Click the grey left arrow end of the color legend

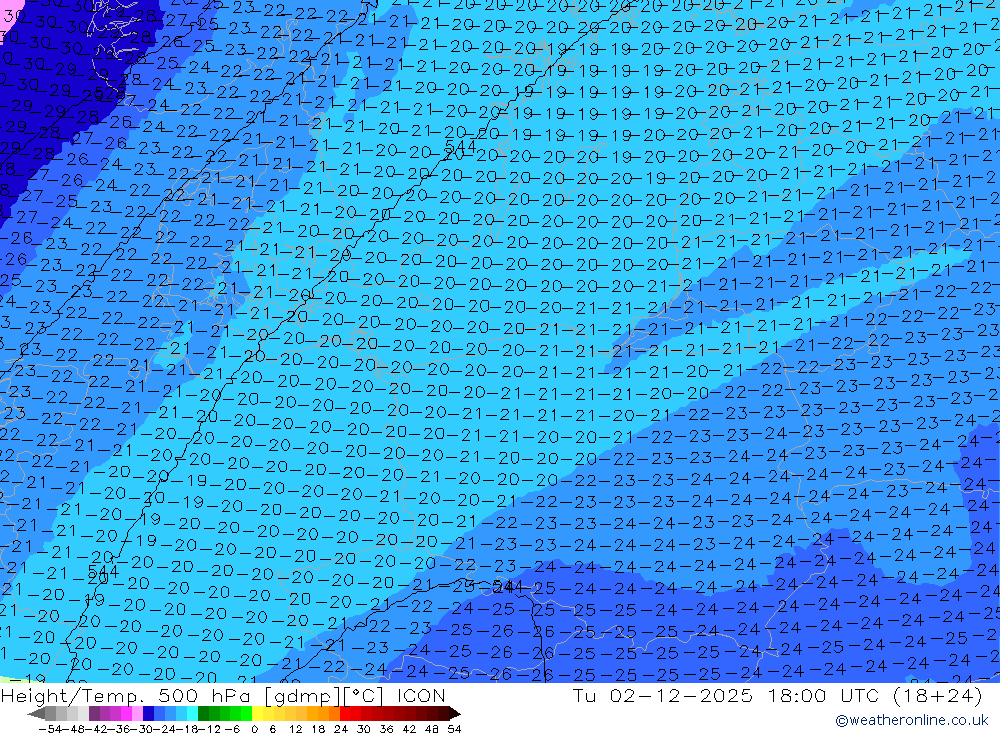coord(37,713)
